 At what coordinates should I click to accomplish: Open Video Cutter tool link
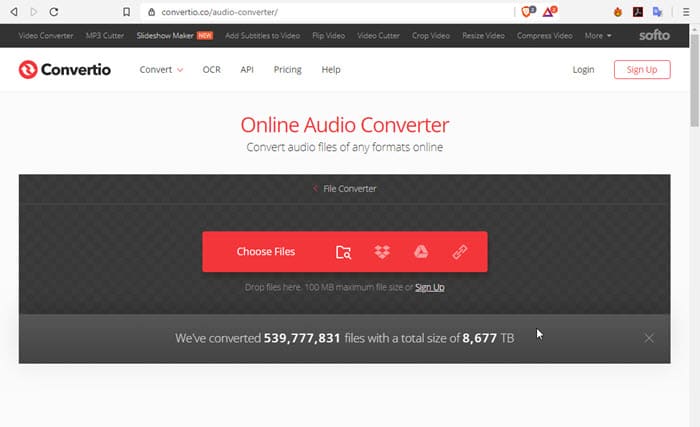click(379, 36)
